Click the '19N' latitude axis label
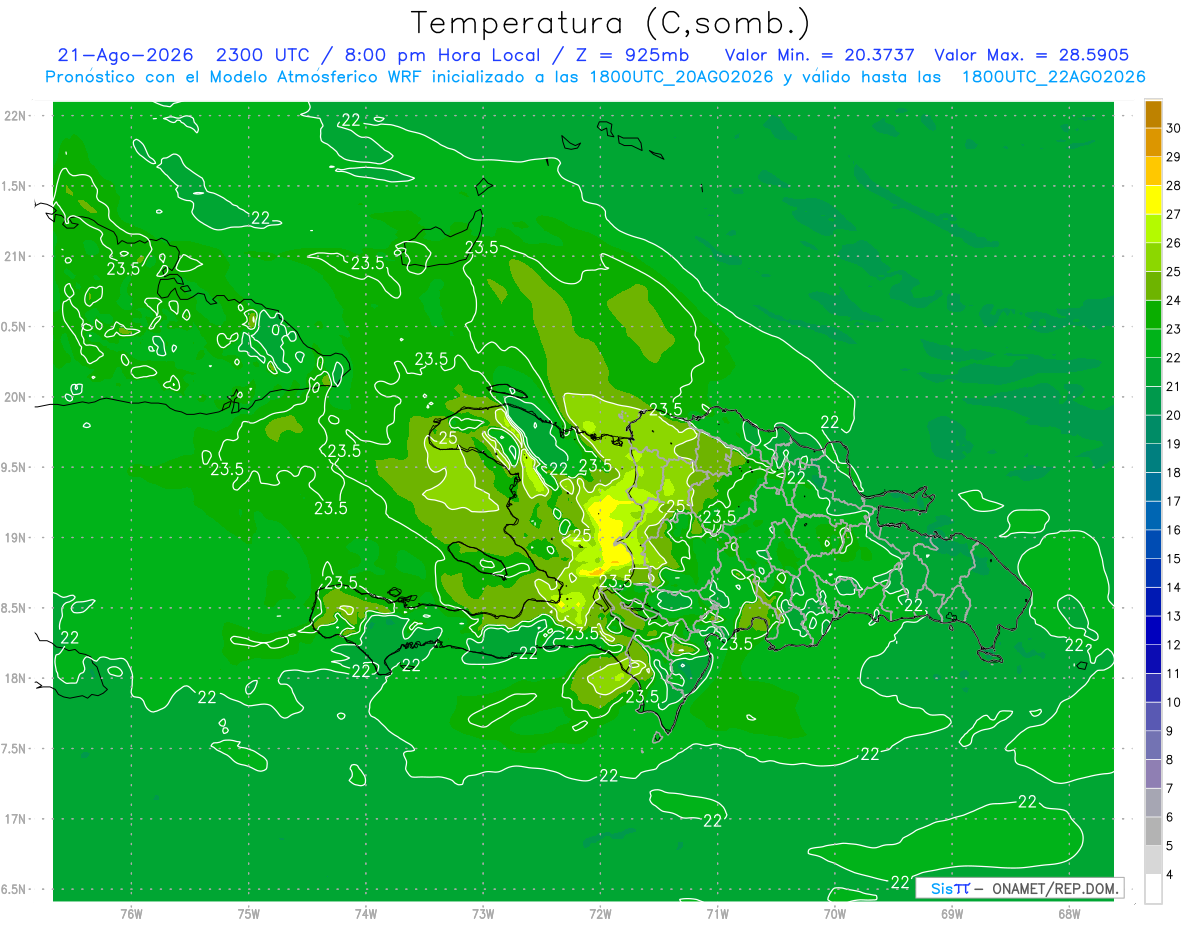Screen dimensions: 1200x927 16,537
